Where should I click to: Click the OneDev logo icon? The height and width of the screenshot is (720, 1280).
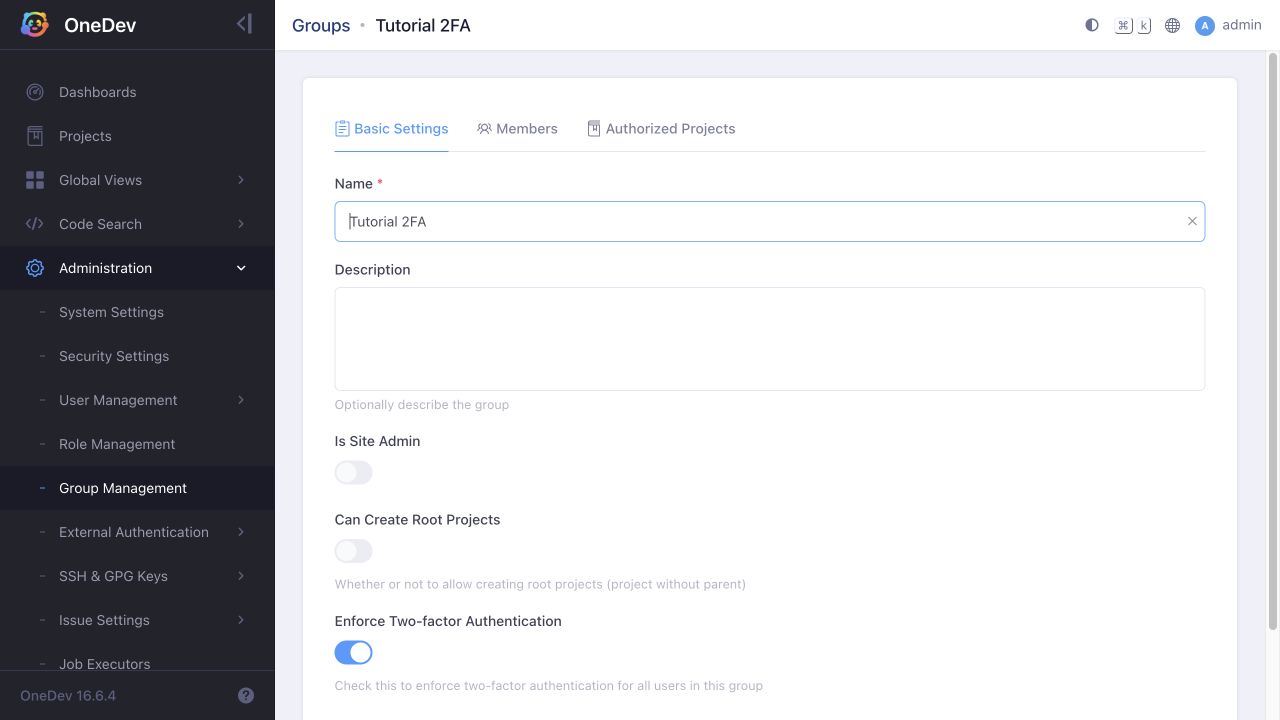(35, 25)
